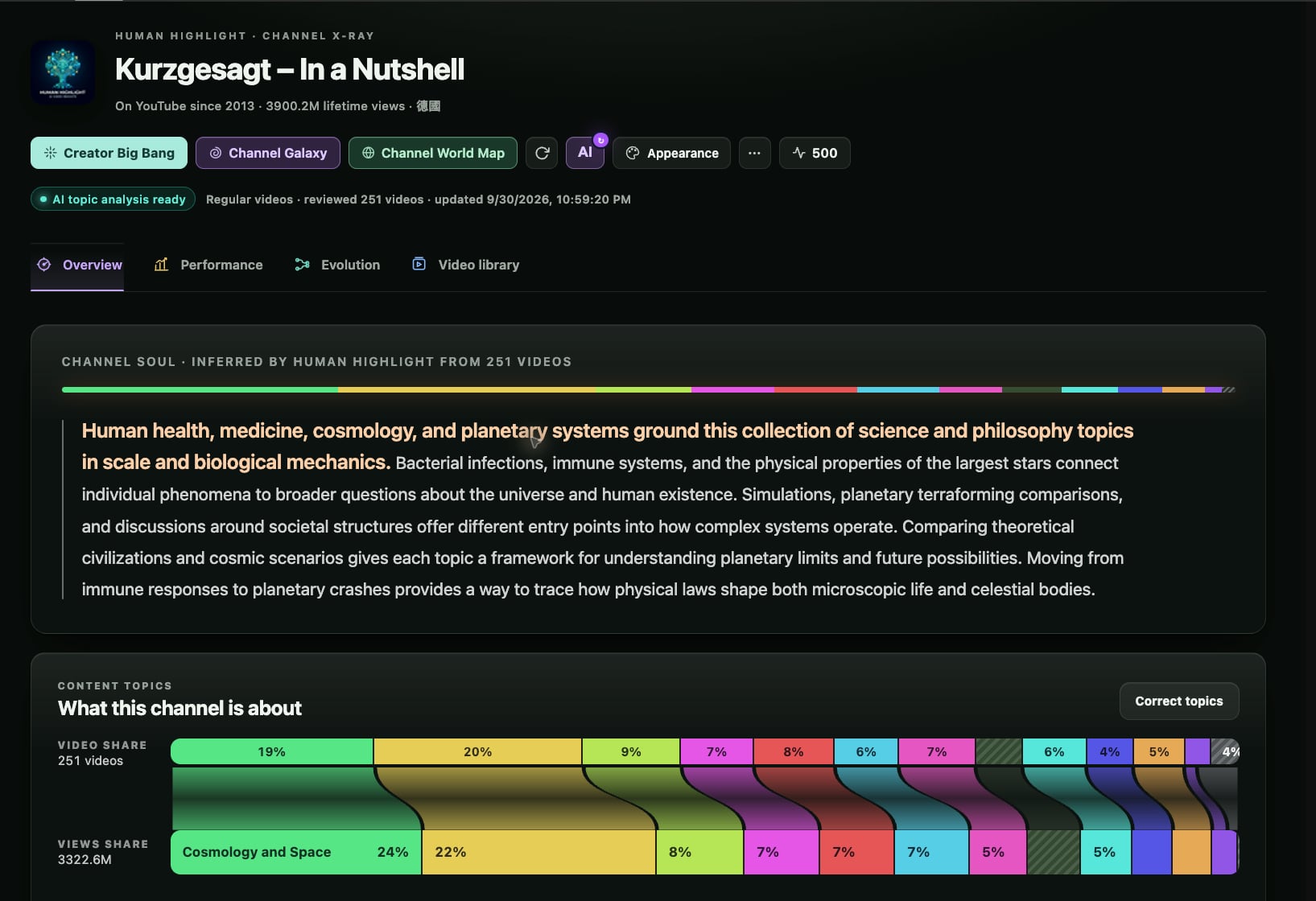Screen dimensions: 1316x901
Task: Select the red 8% video share segment
Action: (x=794, y=751)
